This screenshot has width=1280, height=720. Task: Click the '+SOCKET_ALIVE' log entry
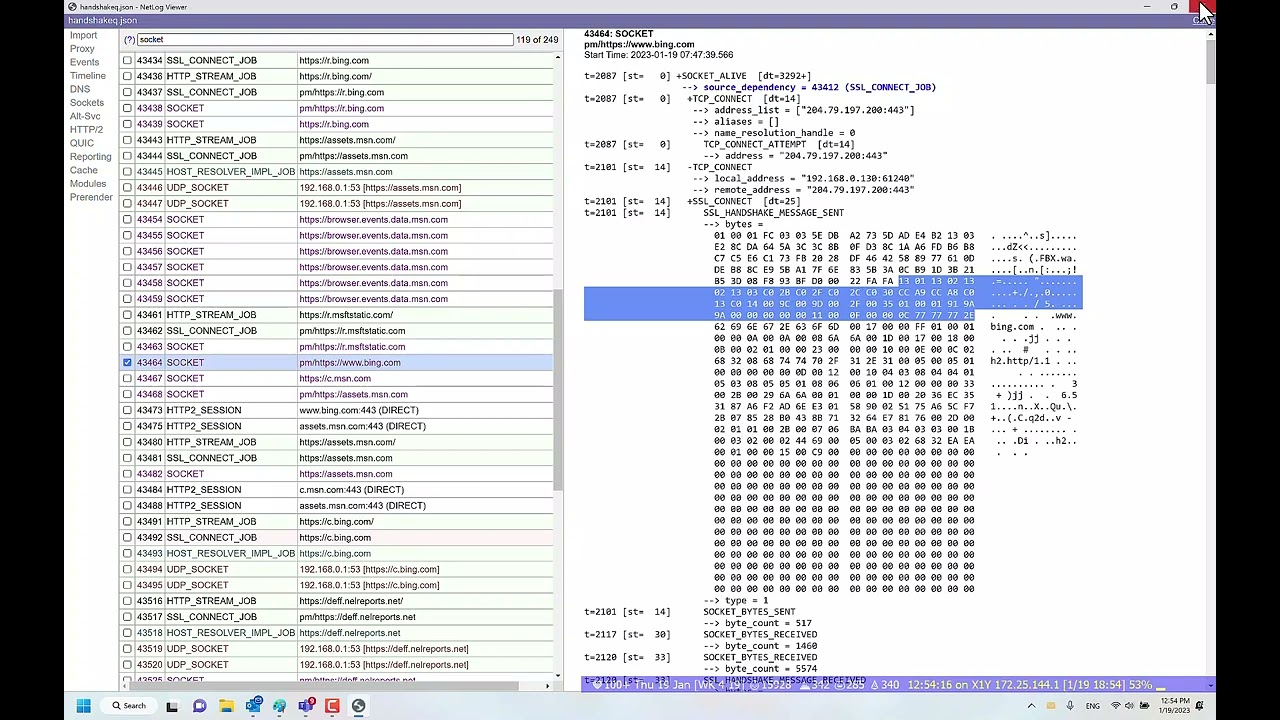712,76
